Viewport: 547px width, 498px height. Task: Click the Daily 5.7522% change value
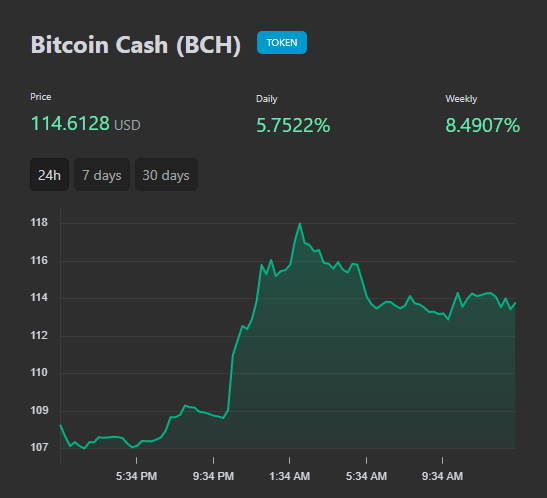pos(293,126)
